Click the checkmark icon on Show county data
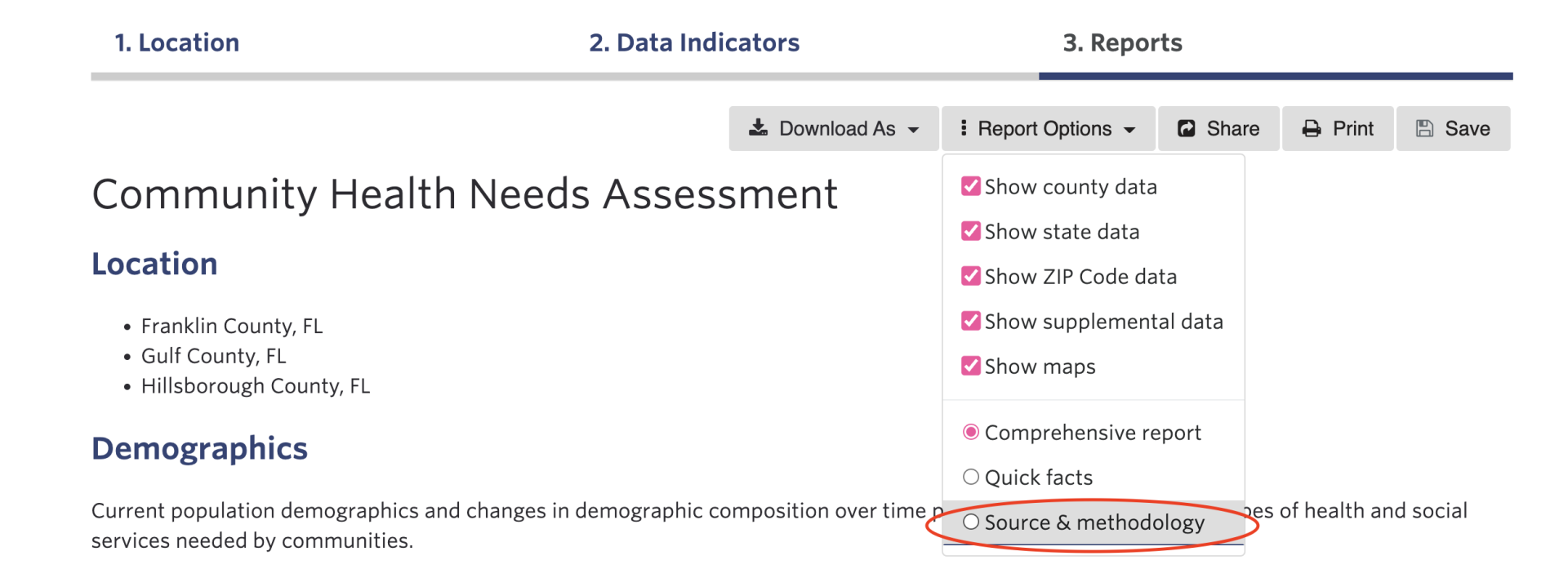The width and height of the screenshot is (1568, 569). [970, 186]
